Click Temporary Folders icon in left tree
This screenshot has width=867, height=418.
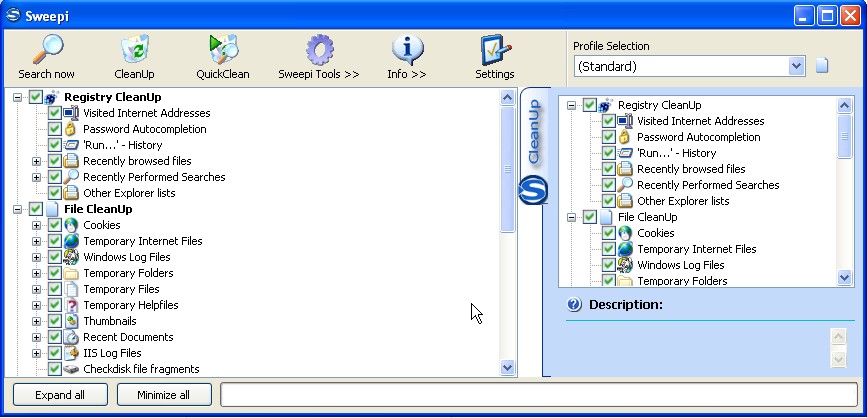click(x=71, y=274)
